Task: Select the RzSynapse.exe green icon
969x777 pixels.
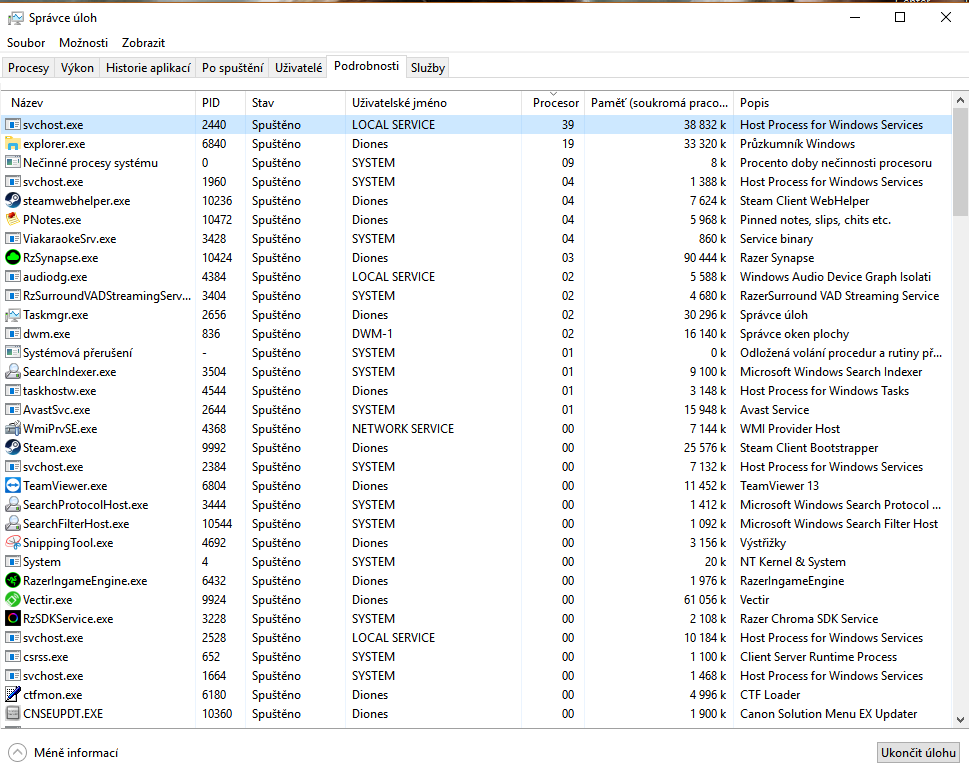Action: (13, 258)
